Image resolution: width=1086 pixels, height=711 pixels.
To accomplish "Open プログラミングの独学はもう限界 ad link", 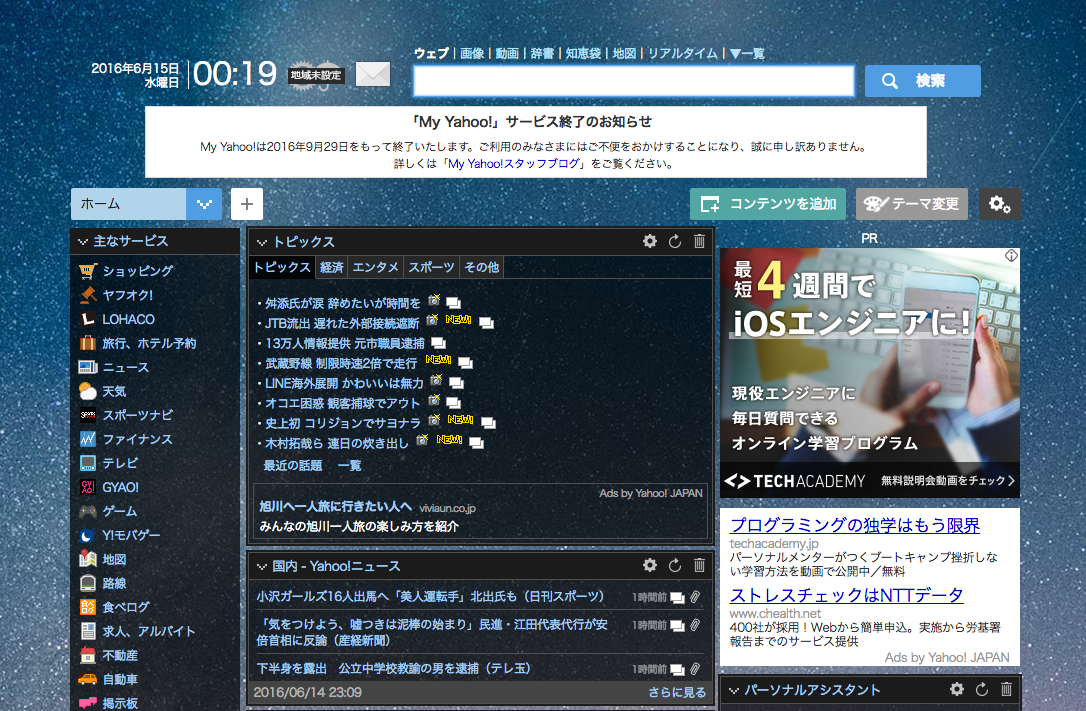I will click(x=855, y=525).
